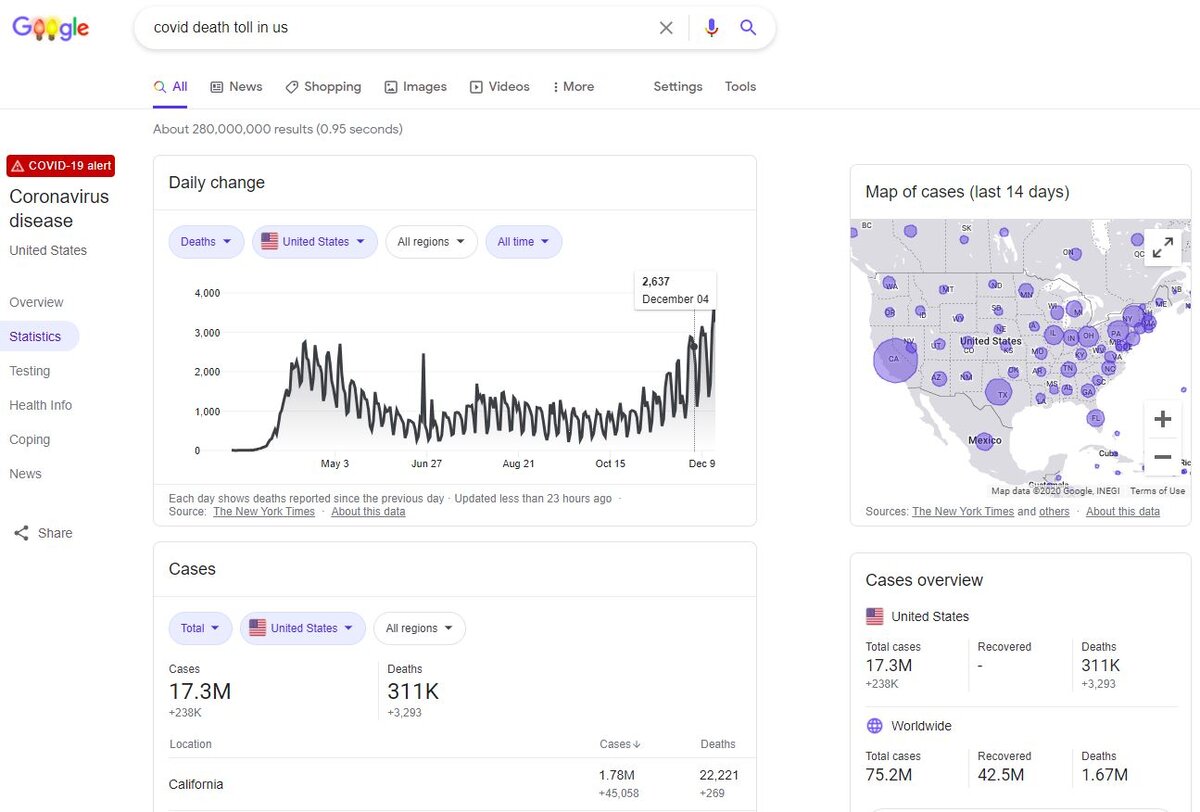1200x812 pixels.
Task: Click Worldwide Deaths 1.67M value
Action: [x=1104, y=775]
